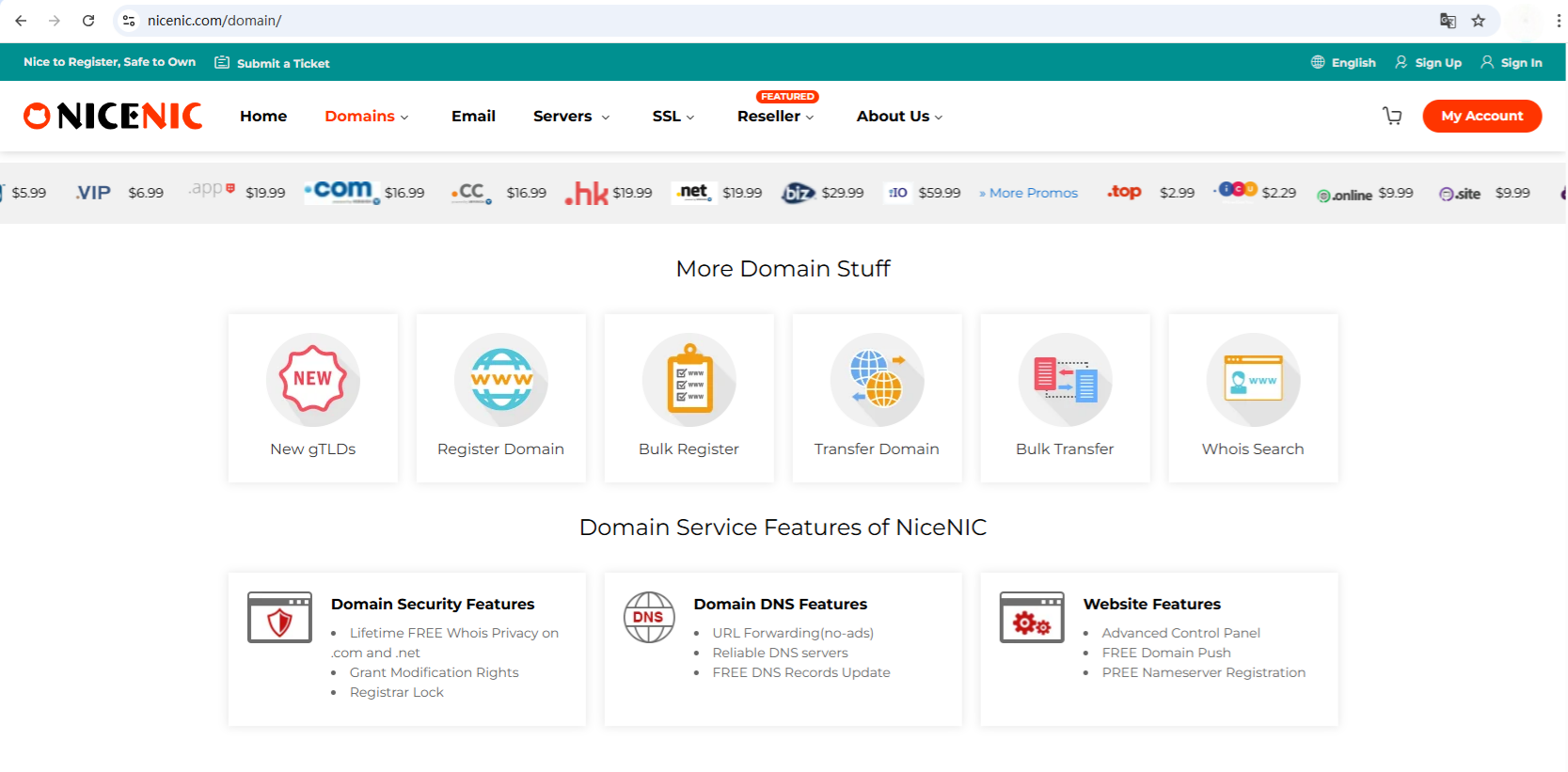The height and width of the screenshot is (772, 1568).
Task: Click the .io promo logo
Action: click(x=898, y=193)
